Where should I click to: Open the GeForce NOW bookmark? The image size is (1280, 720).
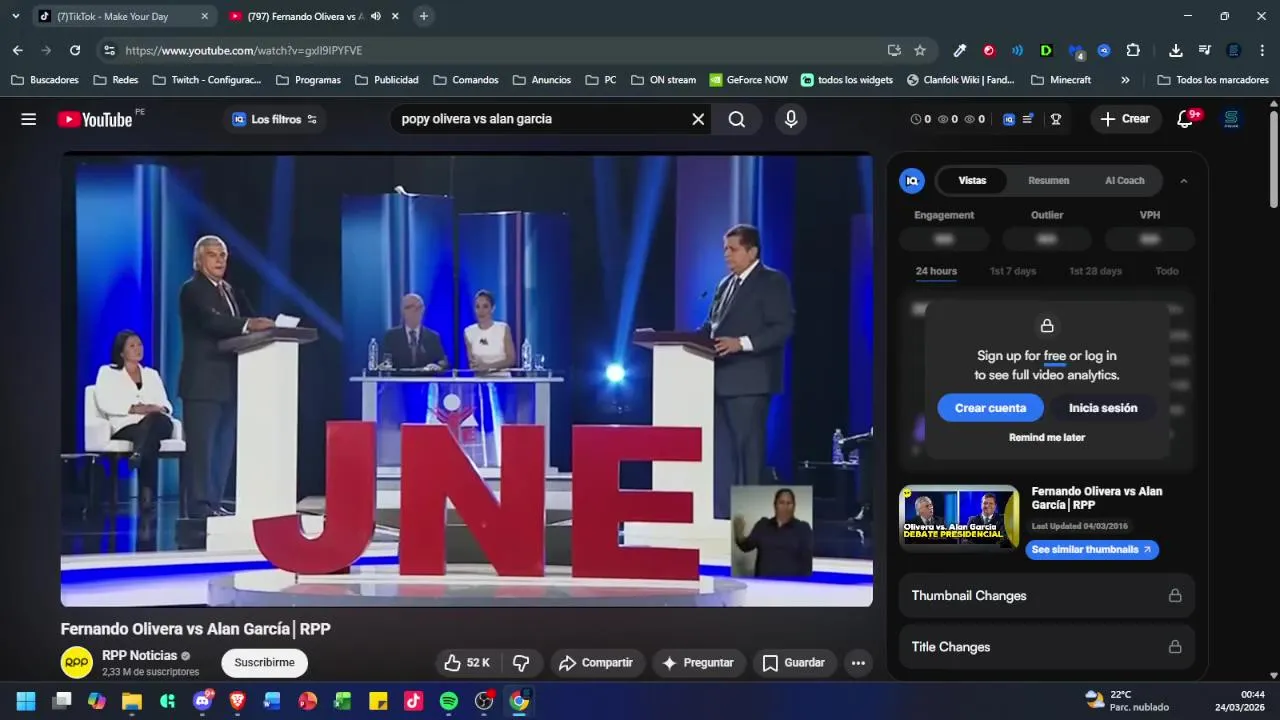pyautogui.click(x=749, y=80)
